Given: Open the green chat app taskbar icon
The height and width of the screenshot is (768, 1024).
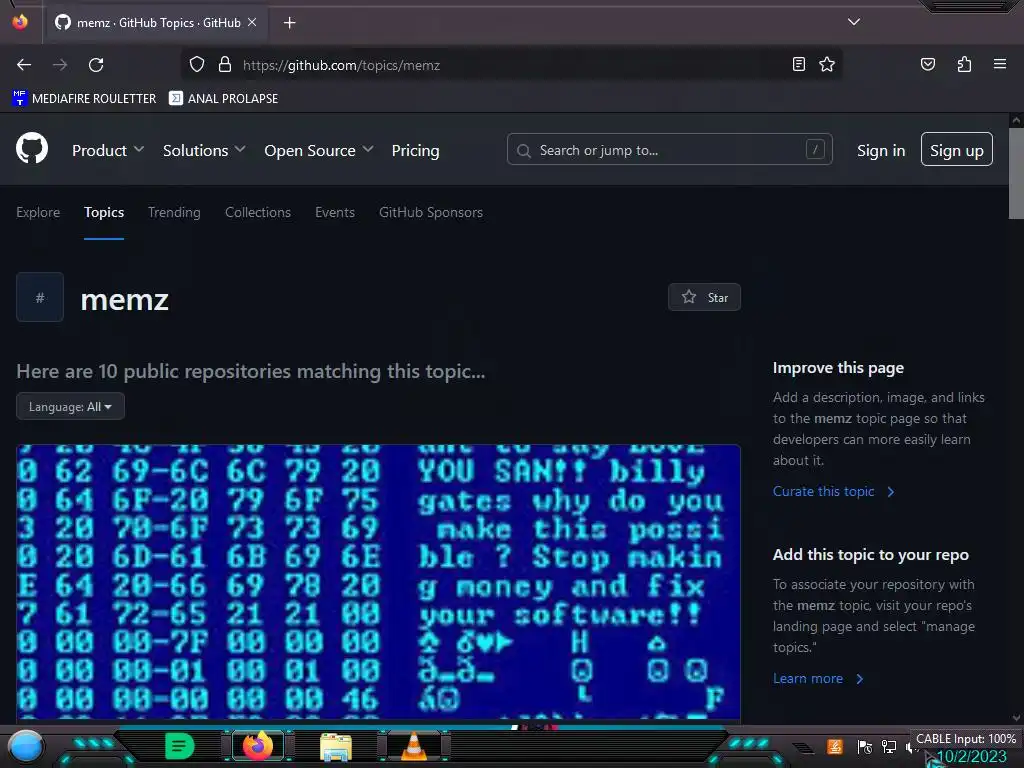Looking at the screenshot, I should tap(179, 746).
